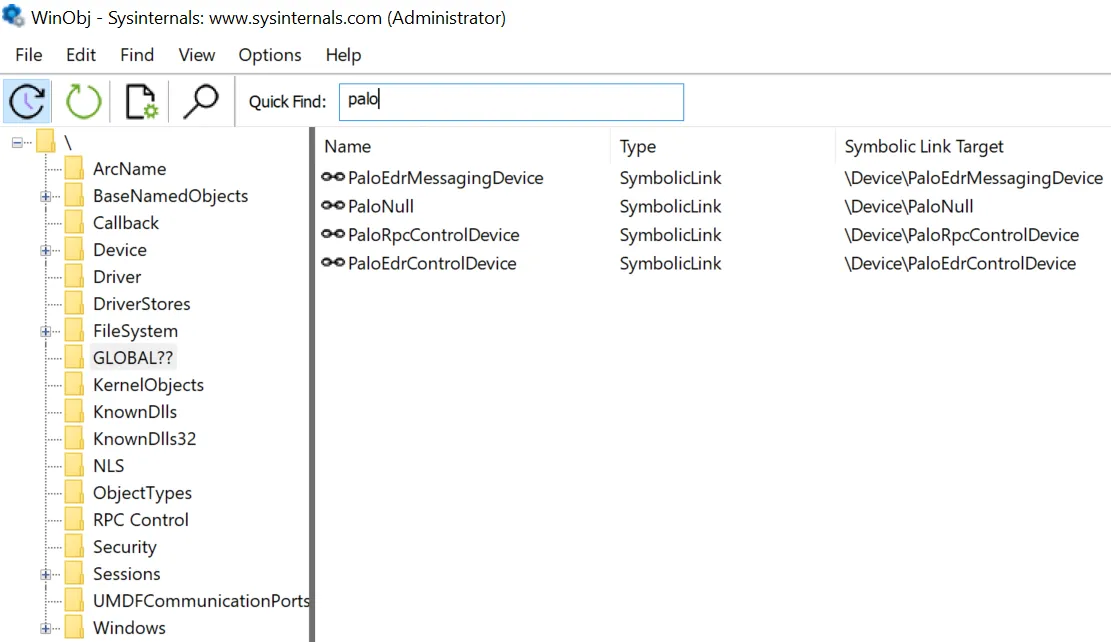Select the PaloRpcControlDevice row
Screen dimensions: 1111x642
433,236
